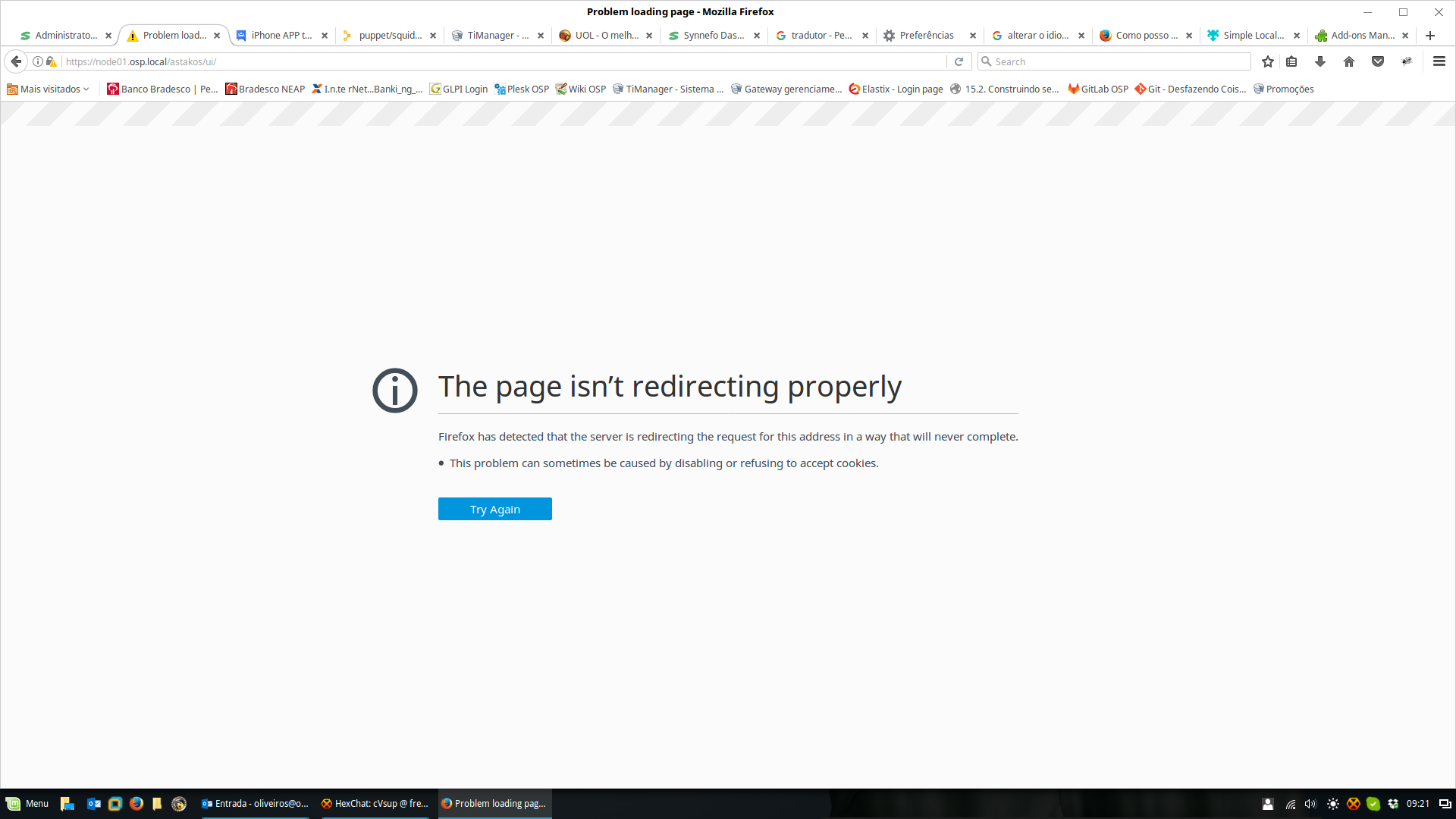This screenshot has width=1456, height=819.
Task: Open Plesk OSP bookmark
Action: (x=522, y=89)
